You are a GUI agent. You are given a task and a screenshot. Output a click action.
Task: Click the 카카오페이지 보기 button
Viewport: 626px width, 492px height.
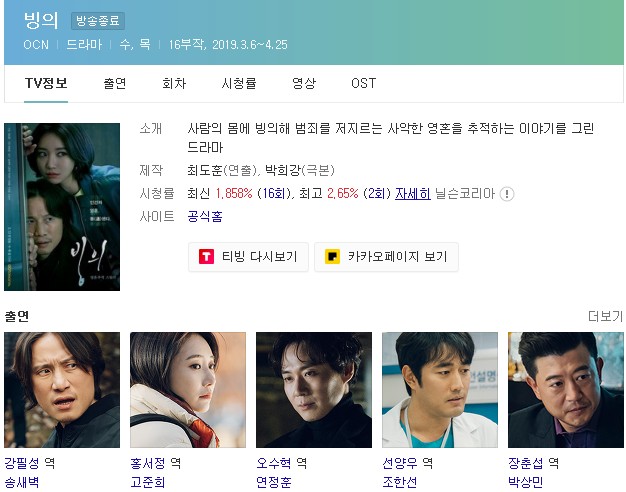[386, 257]
